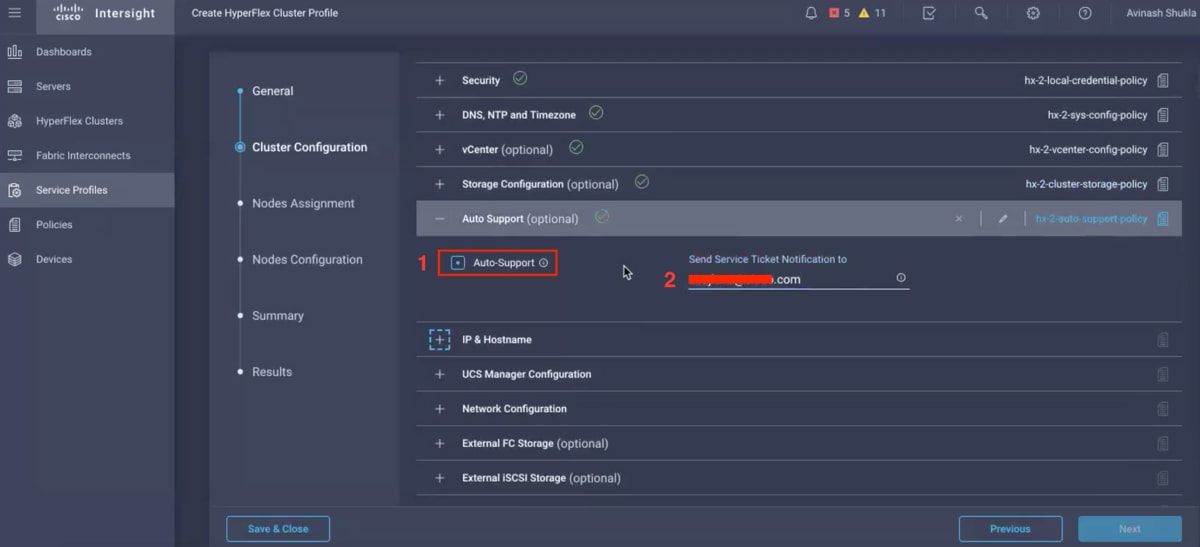Open policy picker for UCS Manager row
1200x547 pixels.
tap(1163, 374)
